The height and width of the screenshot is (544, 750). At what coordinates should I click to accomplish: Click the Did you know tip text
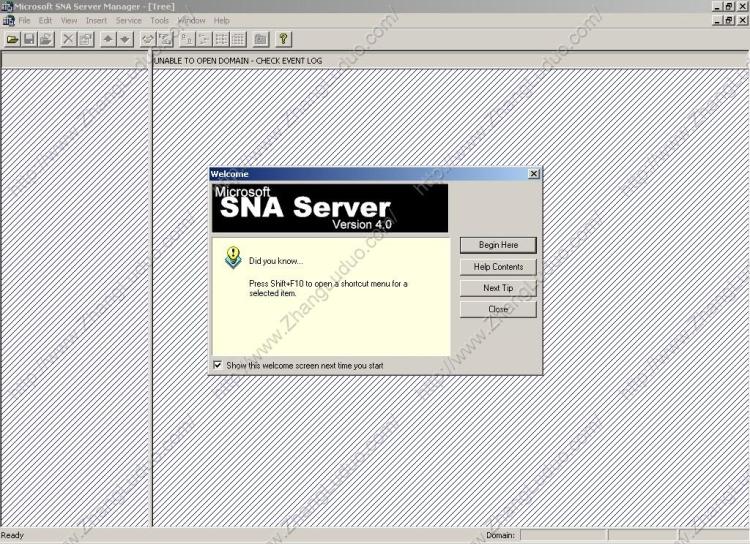pos(276,261)
